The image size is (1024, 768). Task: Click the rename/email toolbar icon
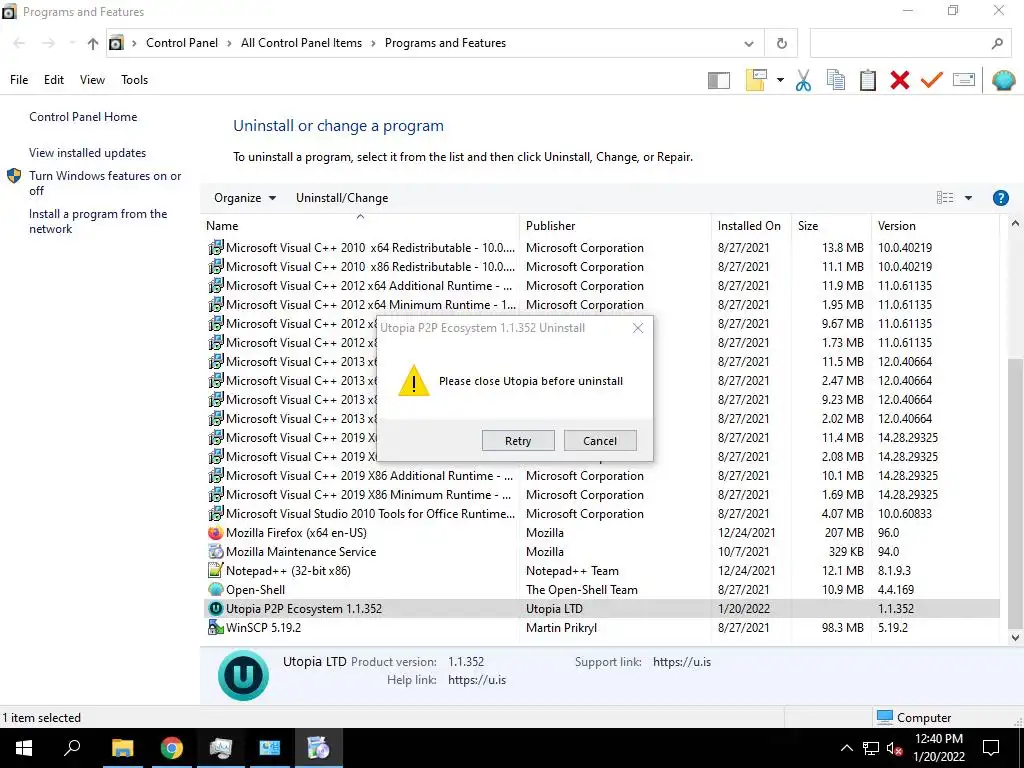coord(964,80)
